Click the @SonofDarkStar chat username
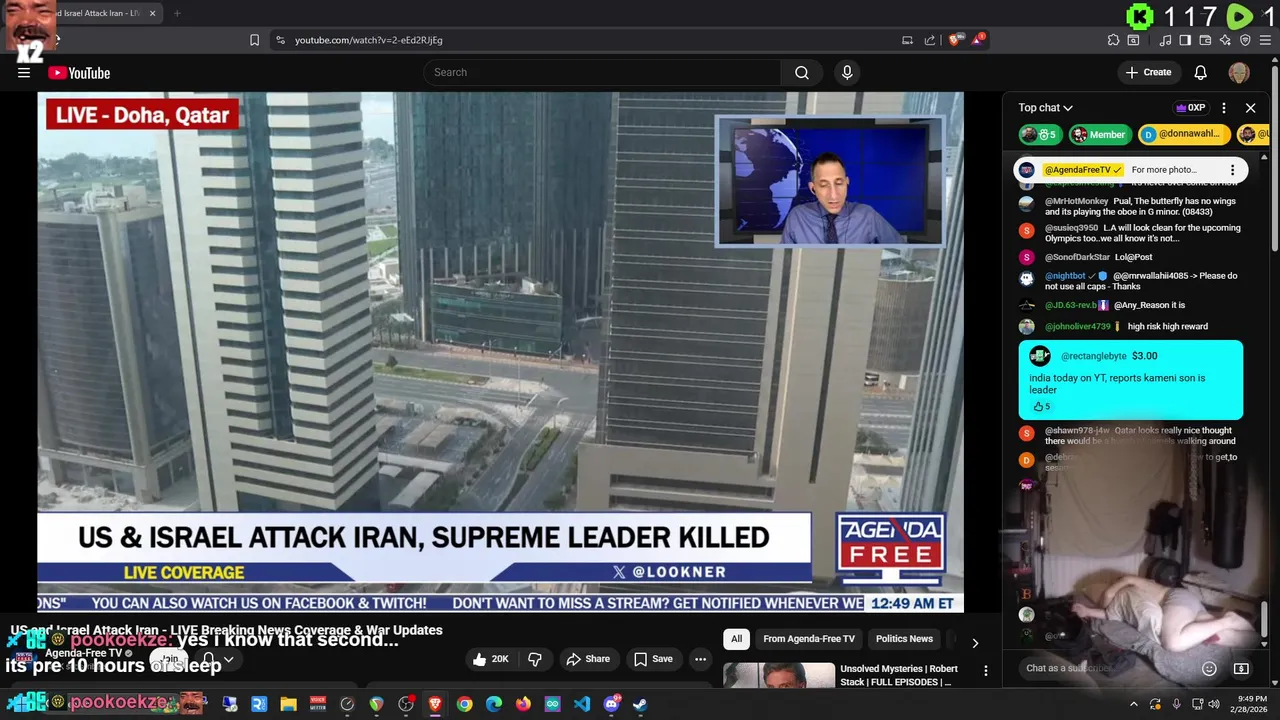The height and width of the screenshot is (720, 1280). click(x=1077, y=257)
